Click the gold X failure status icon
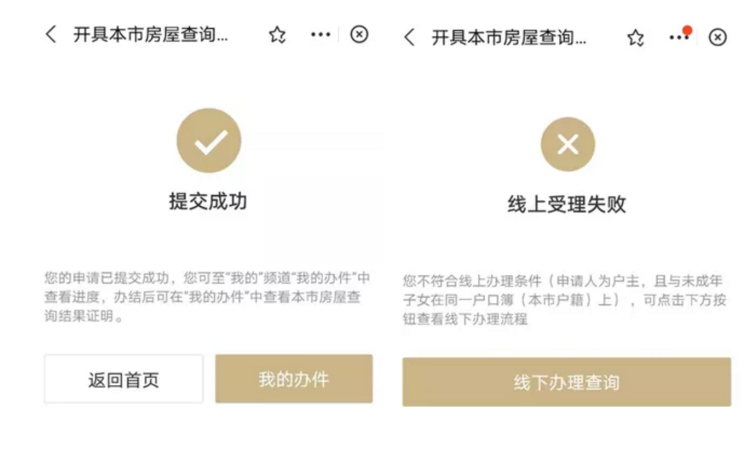The width and height of the screenshot is (750, 453). click(567, 144)
